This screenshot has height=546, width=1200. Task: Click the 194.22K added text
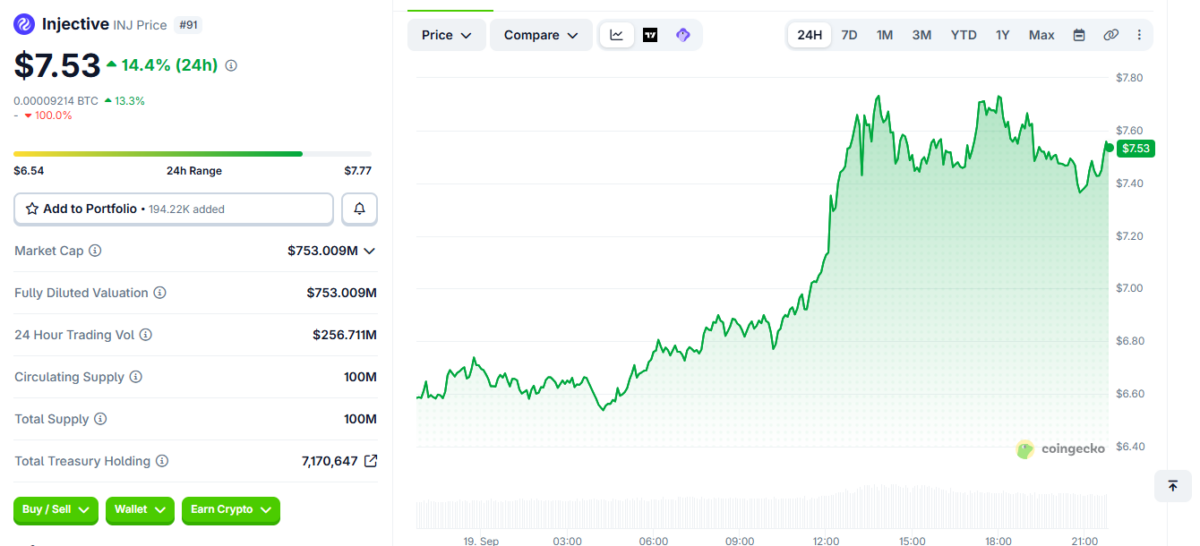pos(187,209)
